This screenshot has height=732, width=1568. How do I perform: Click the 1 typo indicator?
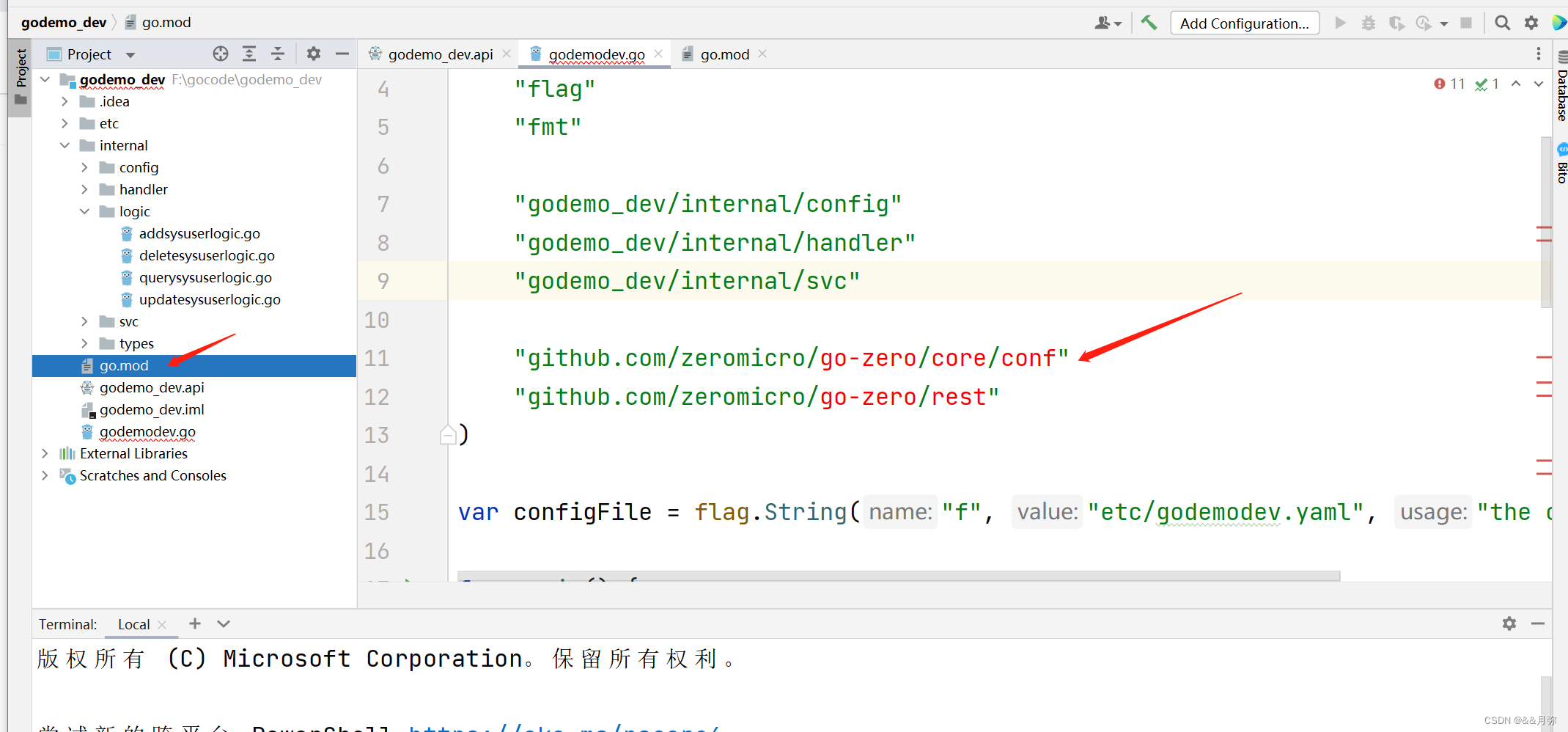point(1487,84)
